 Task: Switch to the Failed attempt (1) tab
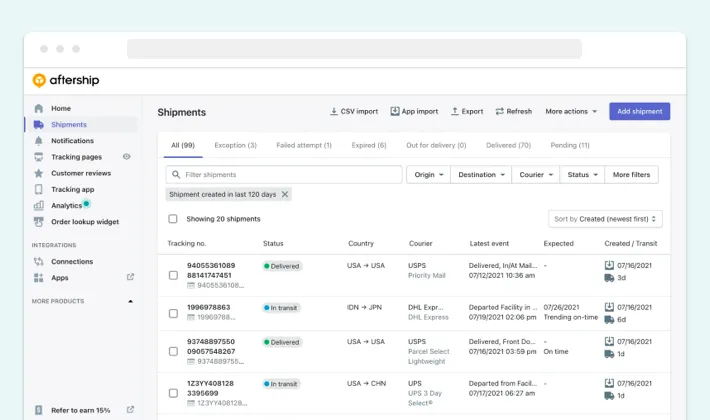(x=304, y=145)
